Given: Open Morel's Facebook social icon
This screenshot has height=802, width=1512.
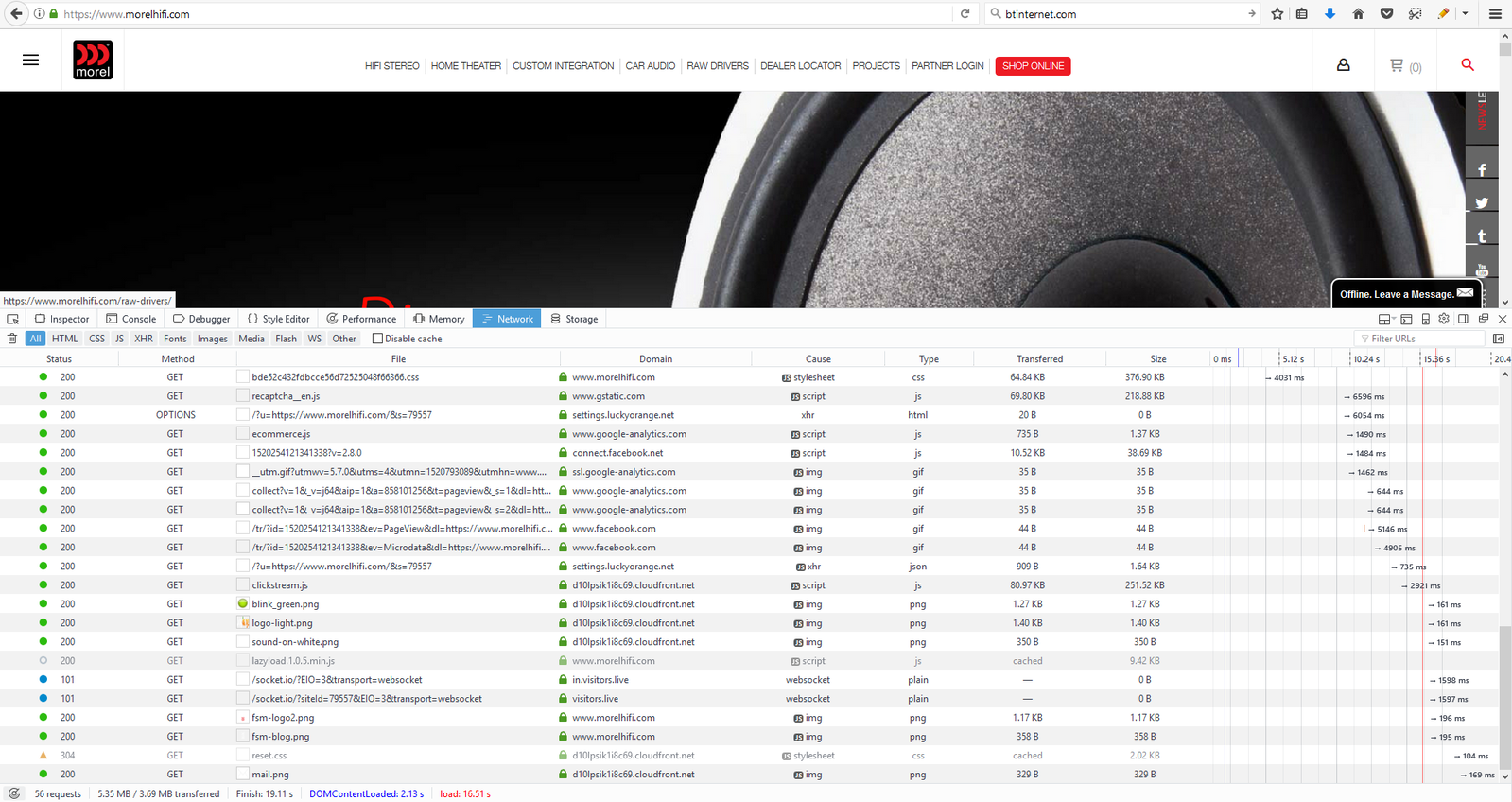Looking at the screenshot, I should [x=1482, y=169].
